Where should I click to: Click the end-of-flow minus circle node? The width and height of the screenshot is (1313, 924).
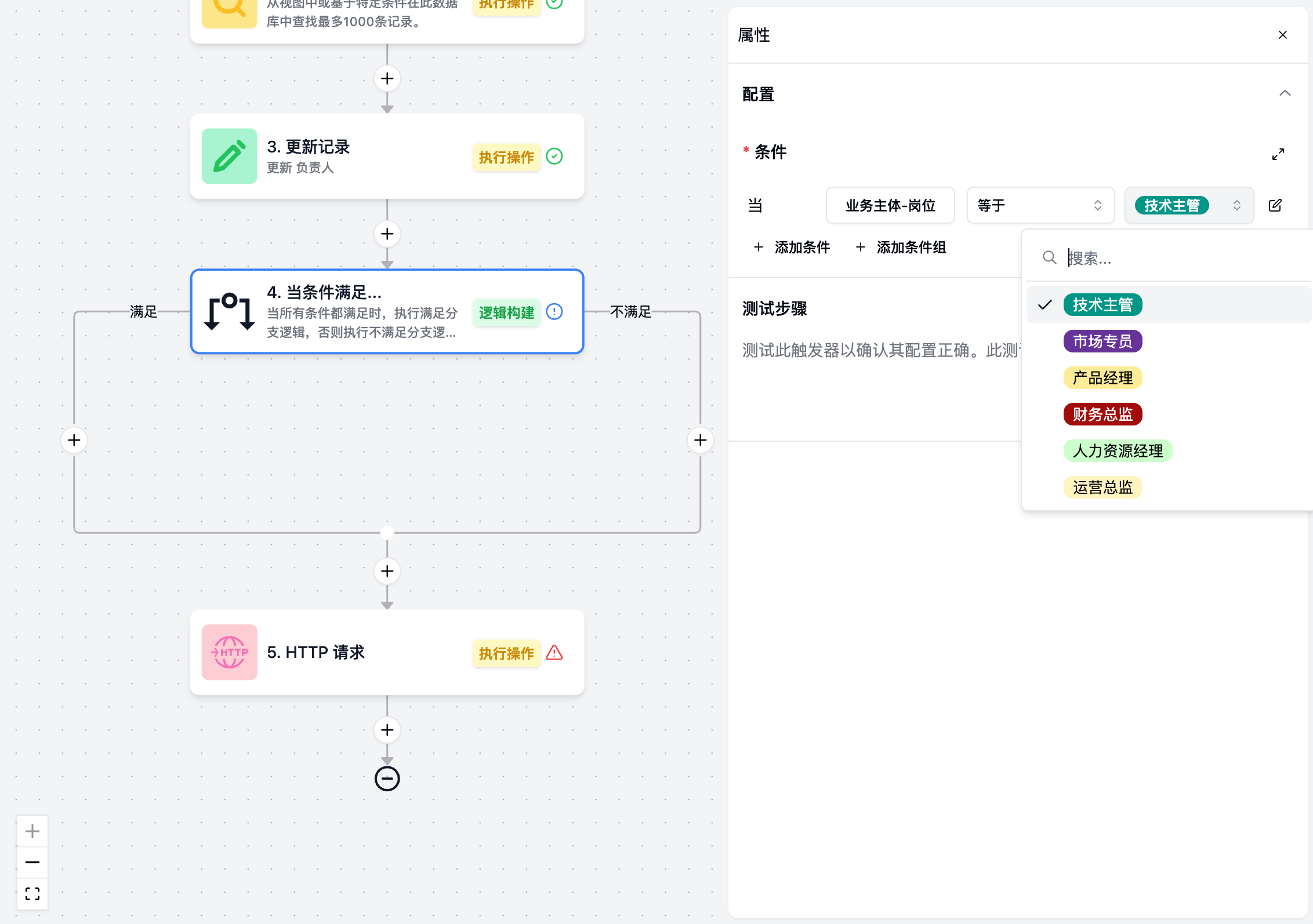[x=387, y=779]
